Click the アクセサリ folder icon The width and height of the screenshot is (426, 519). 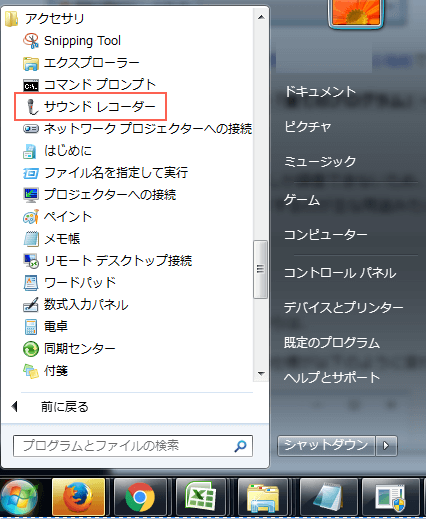pyautogui.click(x=12, y=19)
